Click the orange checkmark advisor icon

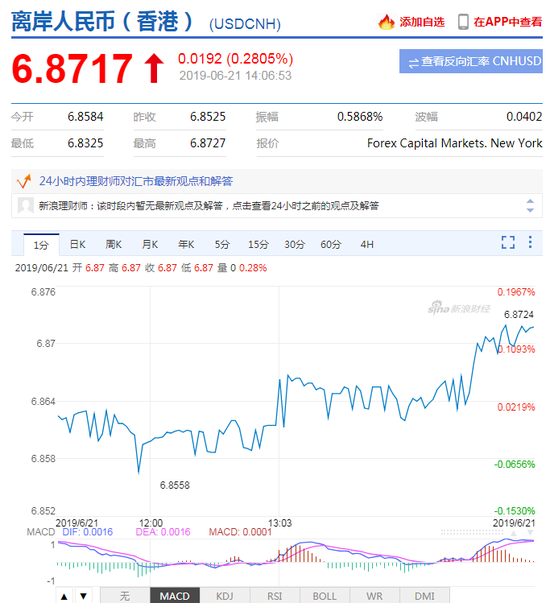pos(24,181)
